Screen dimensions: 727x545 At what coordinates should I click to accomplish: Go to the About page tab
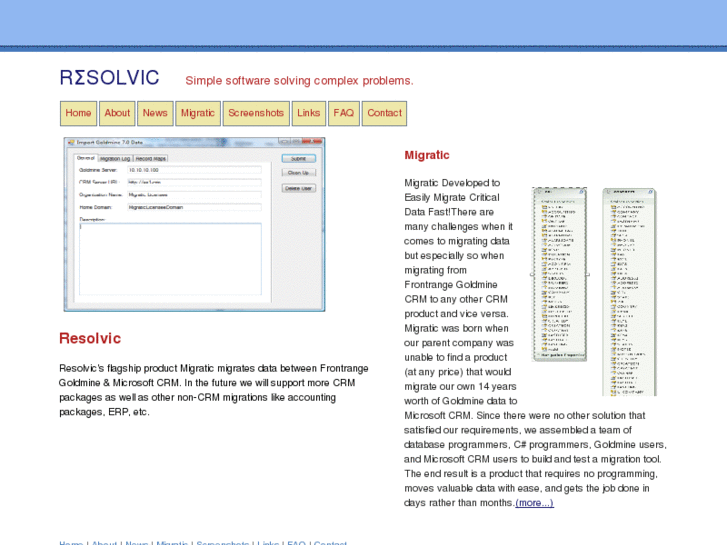click(x=117, y=113)
